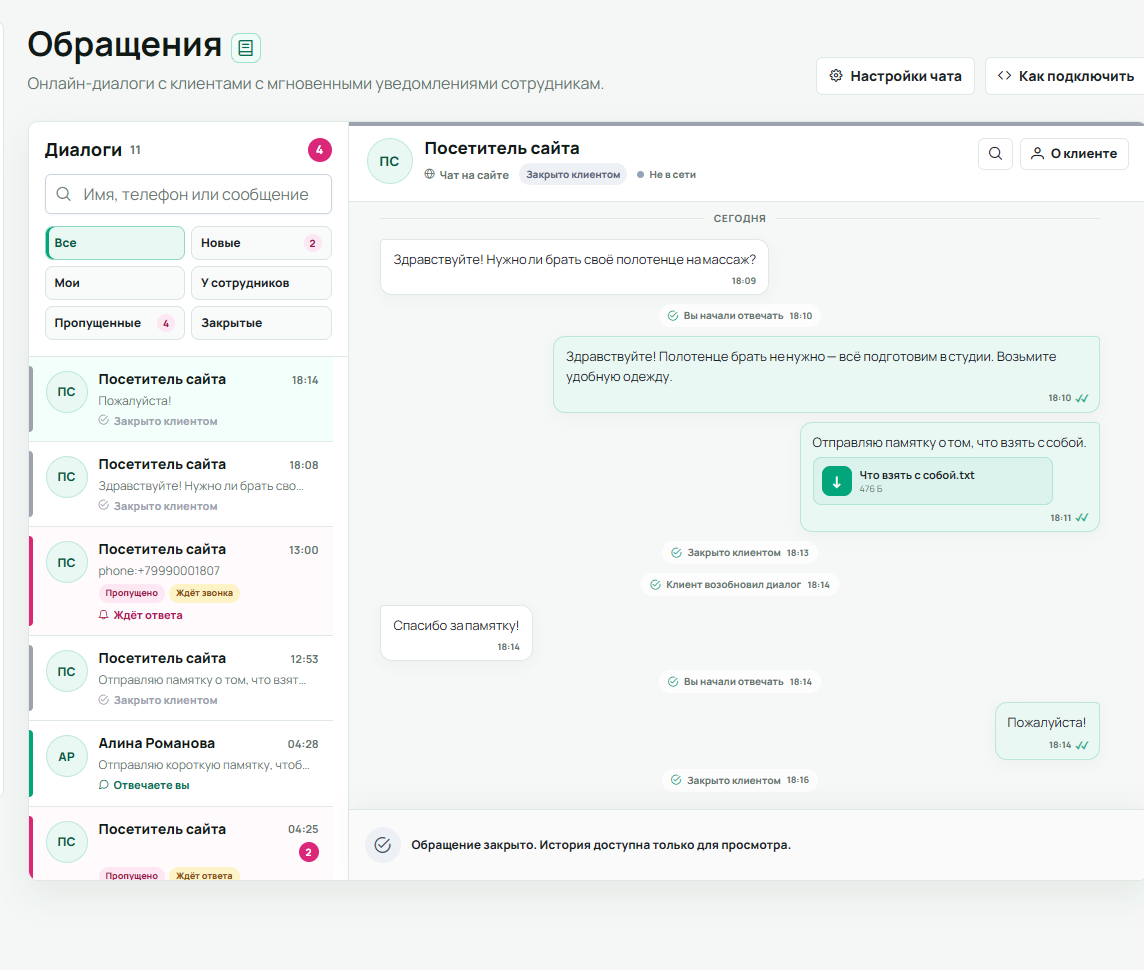
Task: Click the globe icon next to "Чат на сайте"
Action: click(430, 174)
